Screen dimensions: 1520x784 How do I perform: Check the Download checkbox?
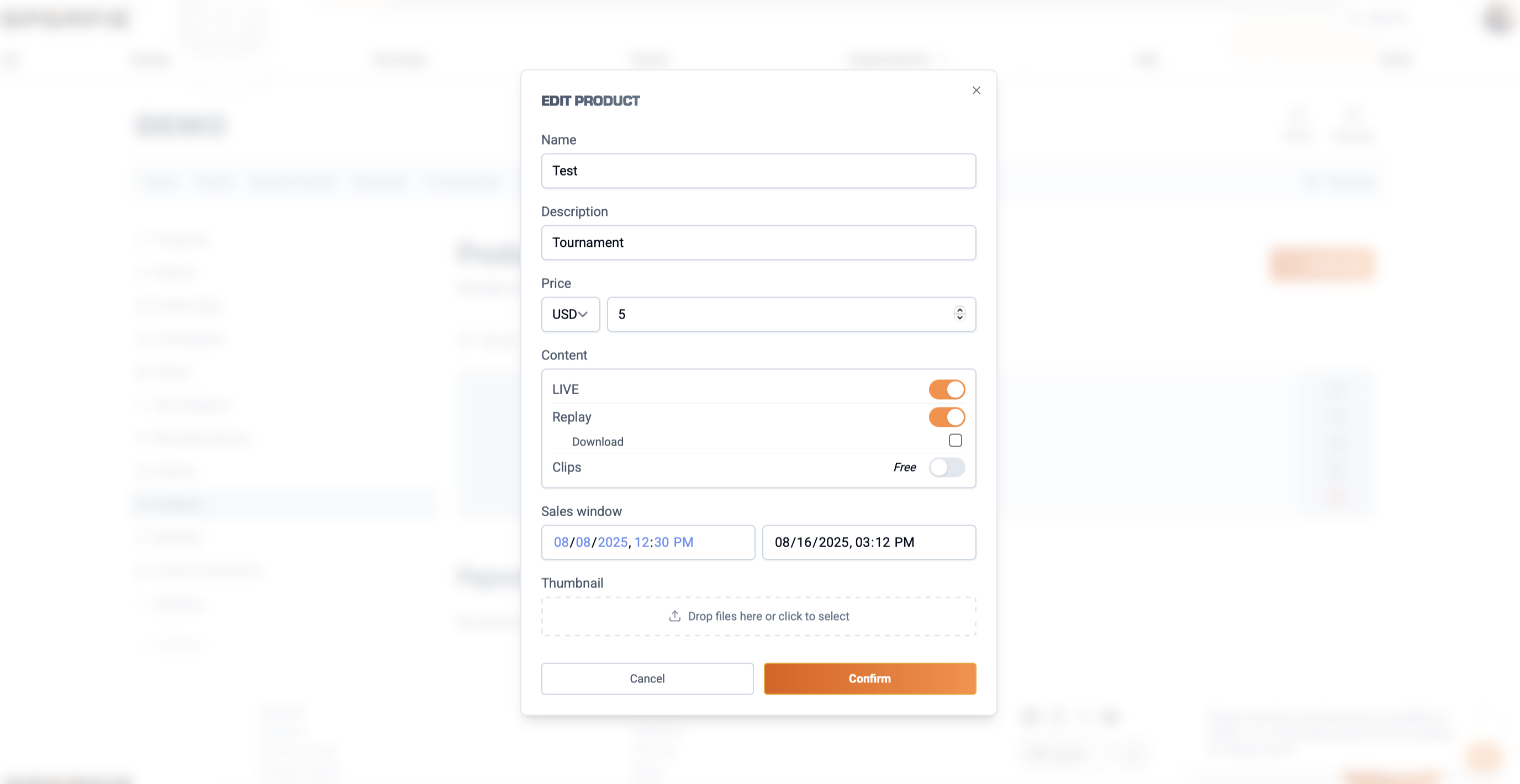(x=955, y=441)
